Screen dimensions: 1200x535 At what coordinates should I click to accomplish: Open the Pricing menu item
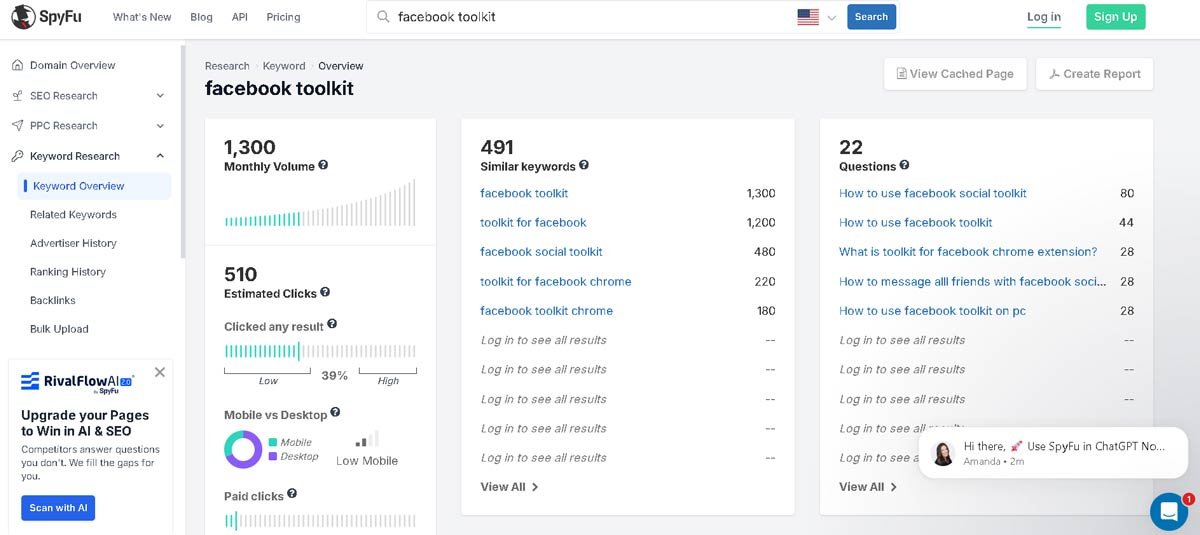(x=283, y=17)
